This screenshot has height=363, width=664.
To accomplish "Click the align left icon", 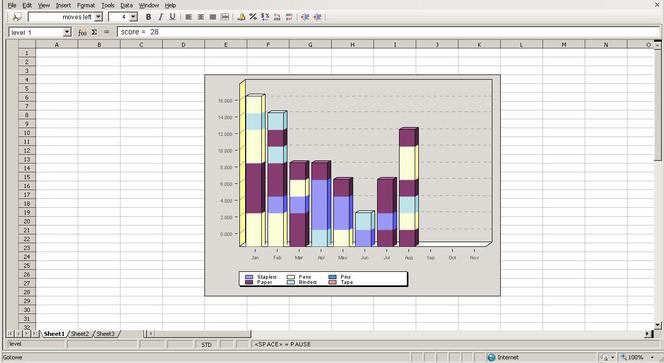I will (x=189, y=17).
